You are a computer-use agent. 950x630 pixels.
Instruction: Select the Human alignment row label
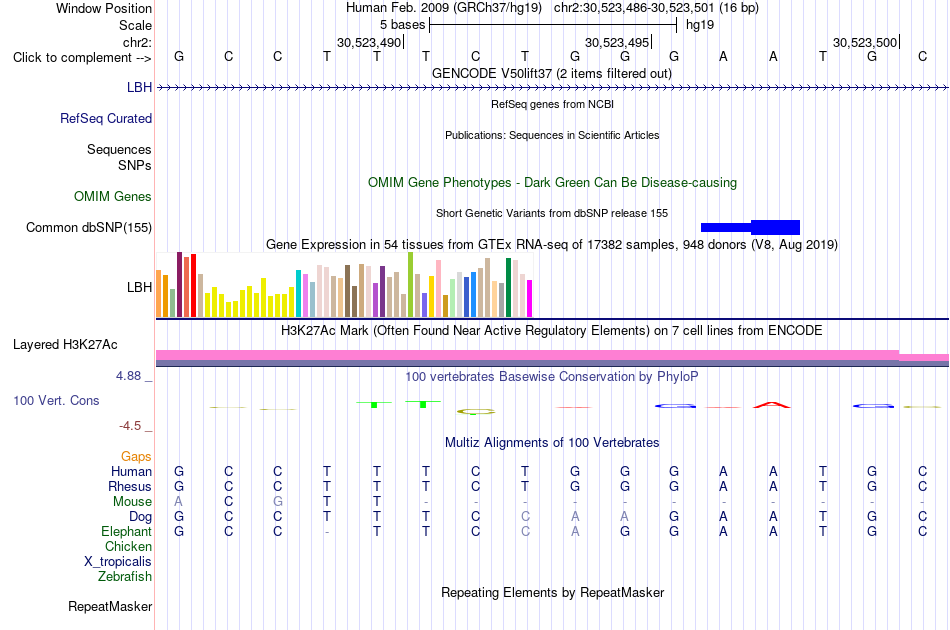(x=131, y=471)
